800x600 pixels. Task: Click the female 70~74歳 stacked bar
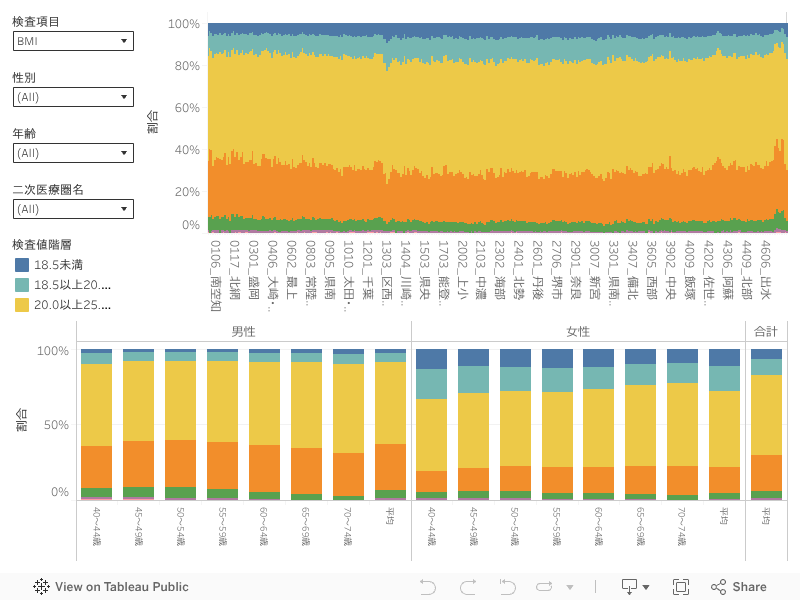682,424
